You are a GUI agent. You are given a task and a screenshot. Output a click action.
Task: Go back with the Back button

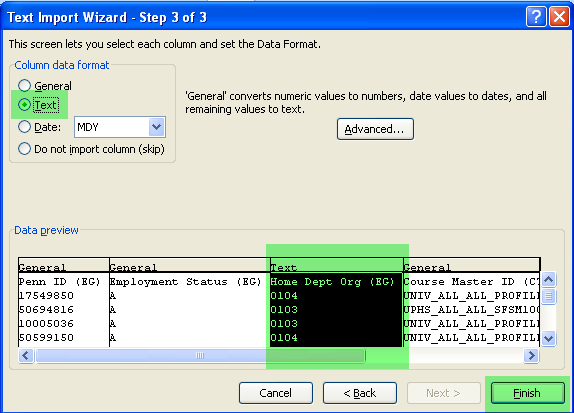(x=360, y=393)
